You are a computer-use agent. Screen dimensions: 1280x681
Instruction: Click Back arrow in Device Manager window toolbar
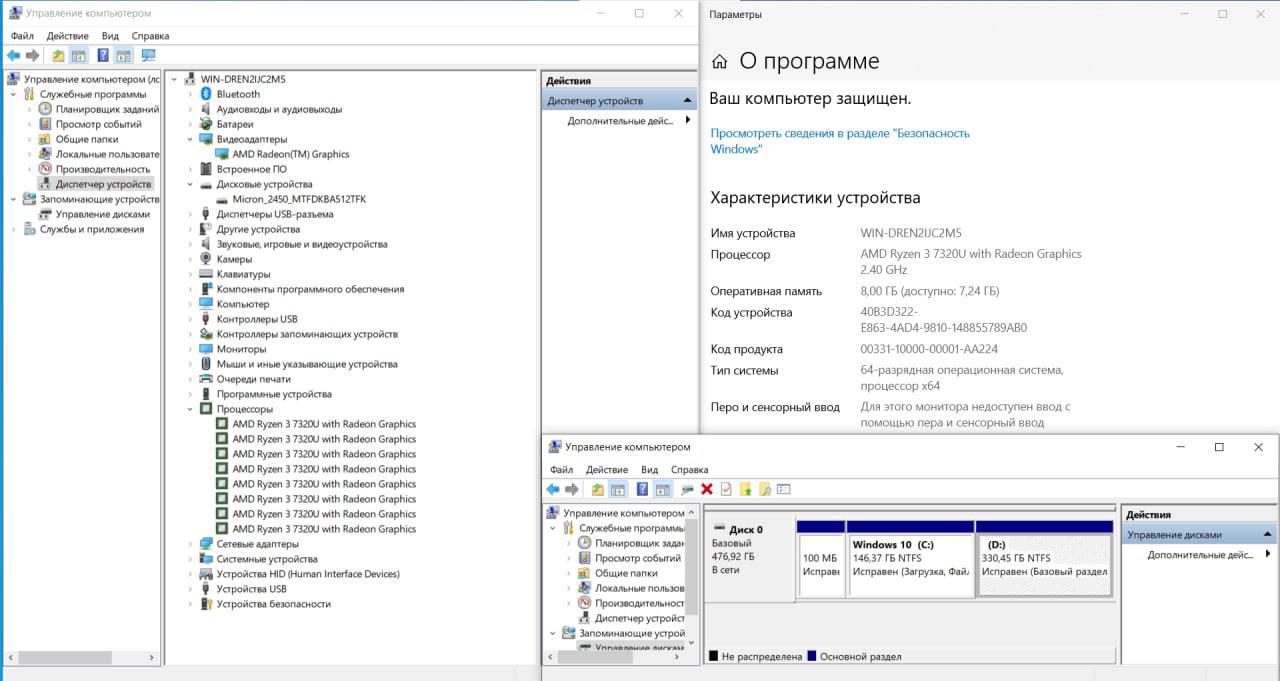pos(13,56)
